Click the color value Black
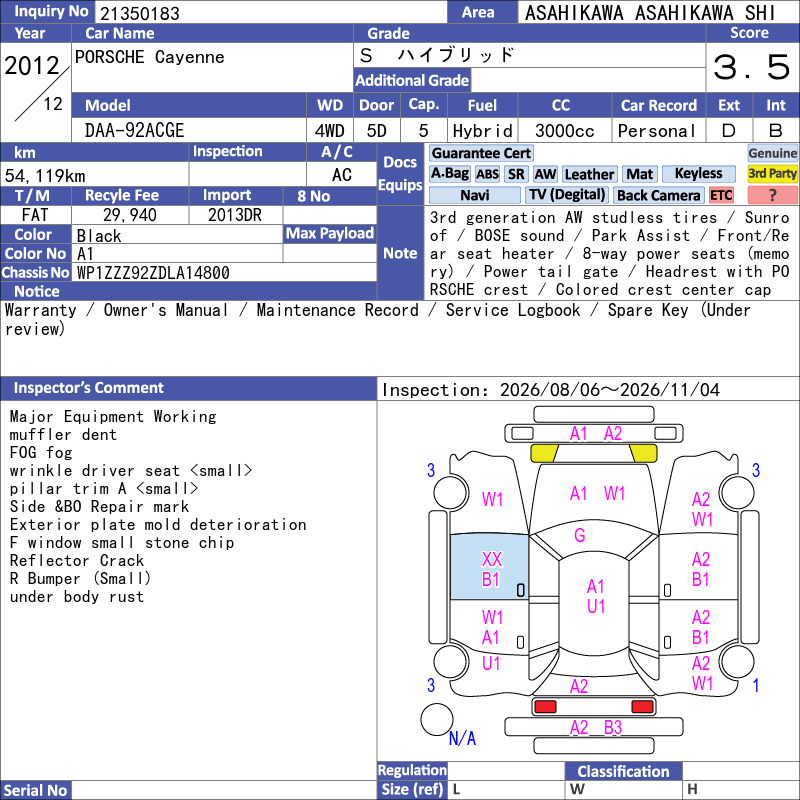Screen dimensions: 800x800 (99, 236)
